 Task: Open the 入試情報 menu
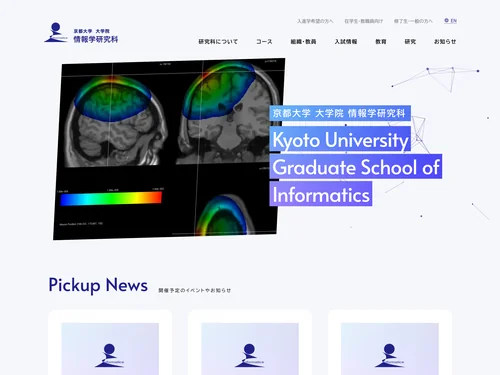click(x=346, y=42)
